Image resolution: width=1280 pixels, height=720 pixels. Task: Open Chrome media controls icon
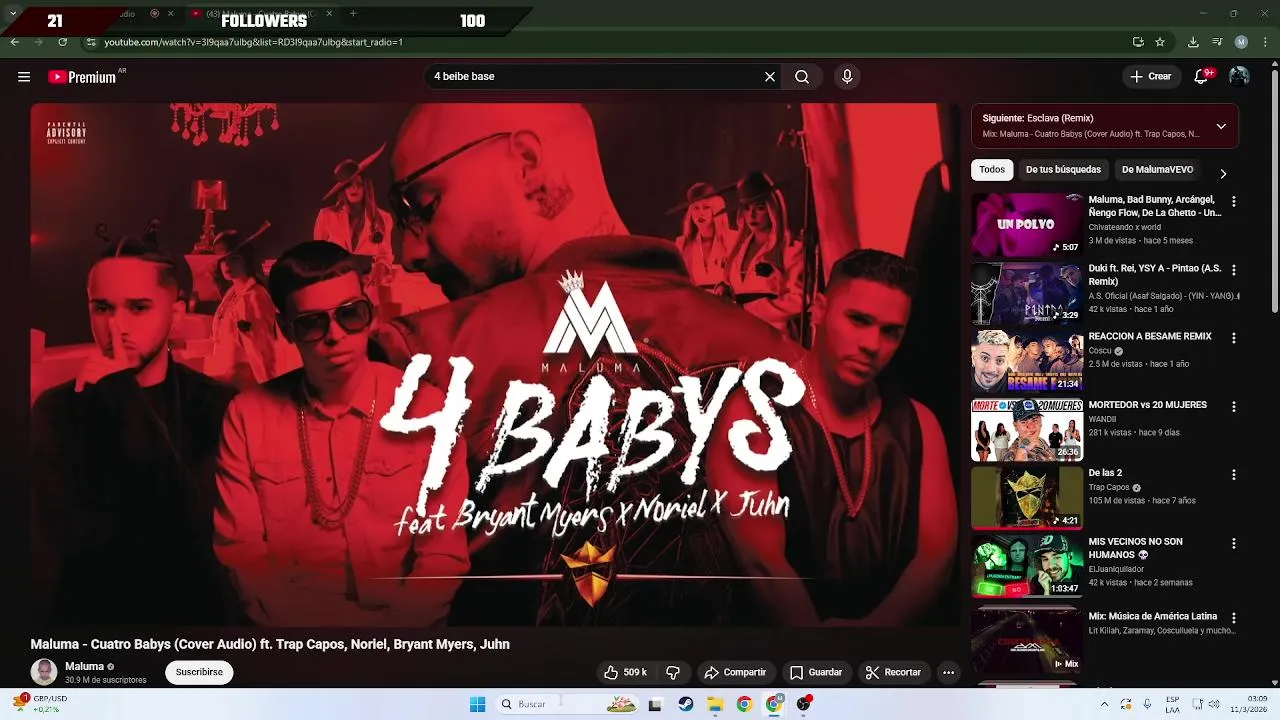point(1217,42)
